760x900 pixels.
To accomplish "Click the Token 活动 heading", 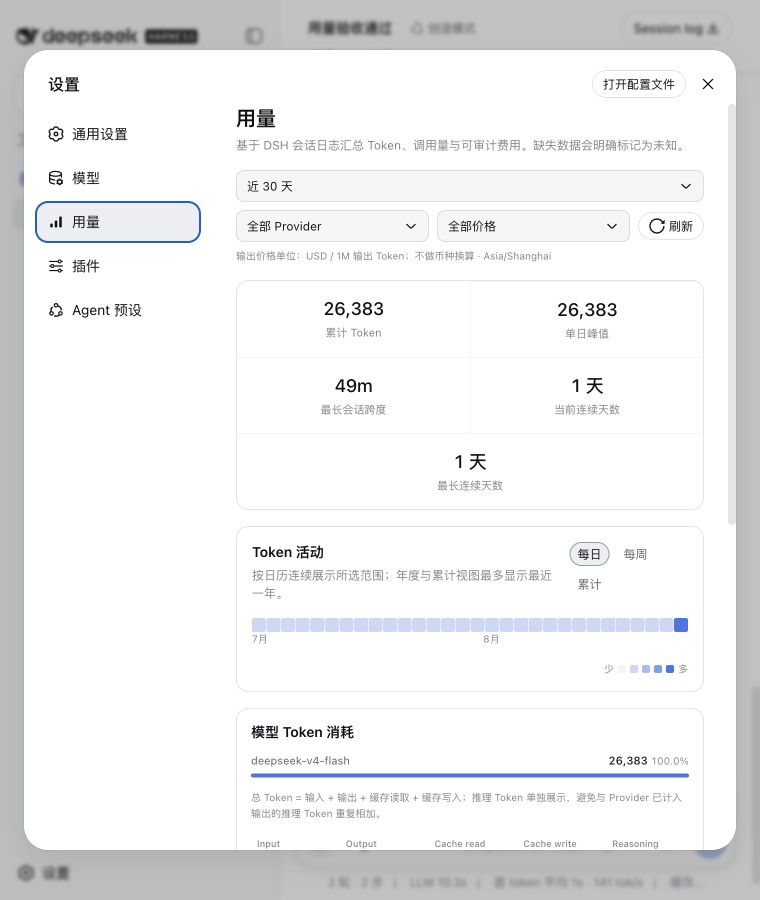I will pos(288,552).
